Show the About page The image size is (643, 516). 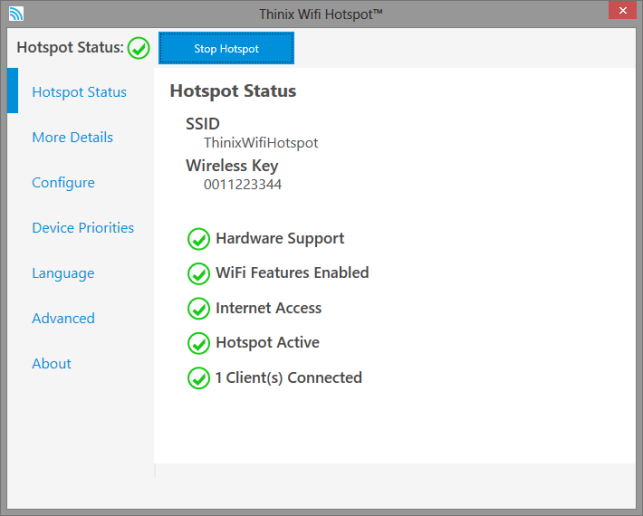click(x=51, y=364)
